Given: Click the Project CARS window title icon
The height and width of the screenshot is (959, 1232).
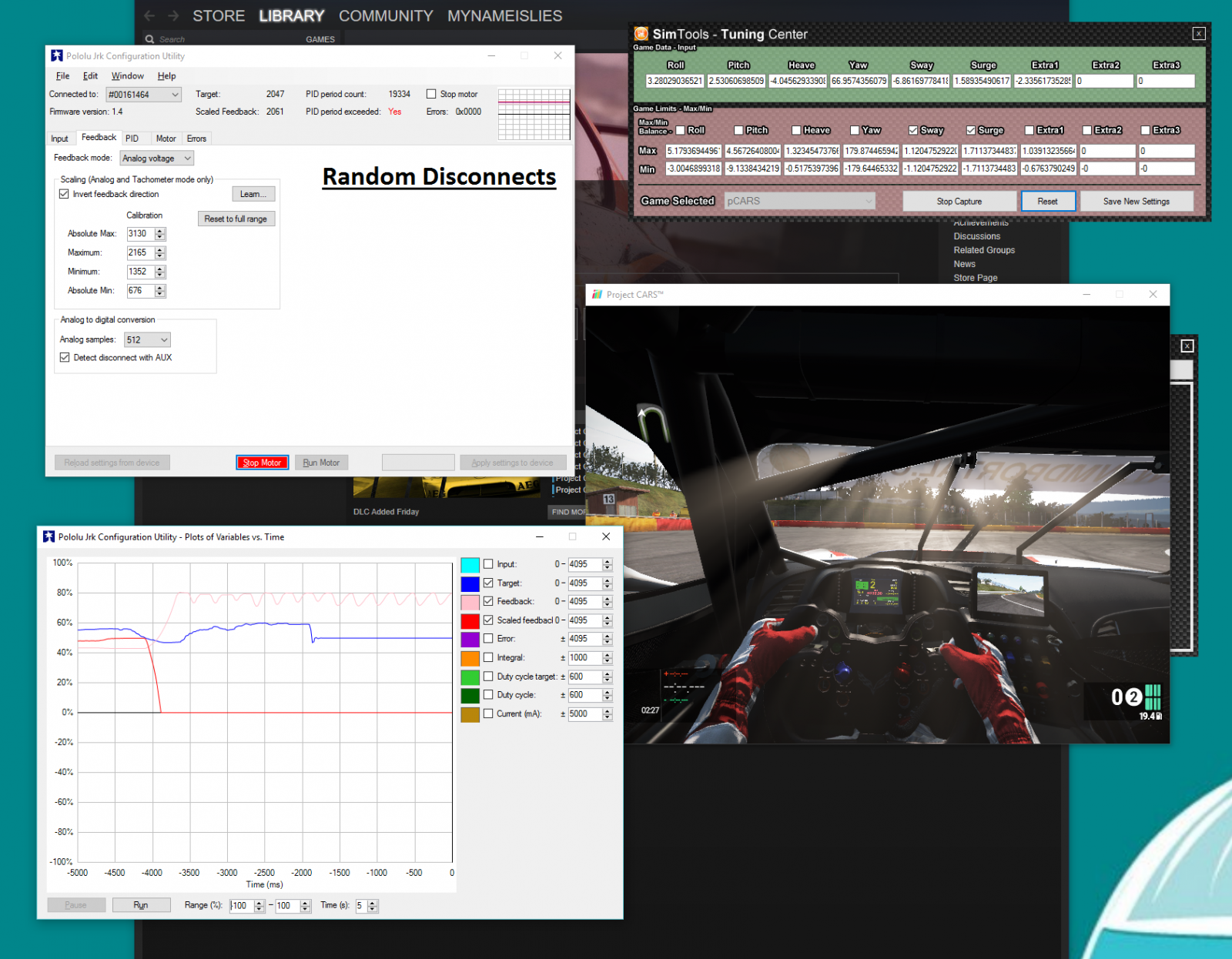Looking at the screenshot, I should coord(597,294).
